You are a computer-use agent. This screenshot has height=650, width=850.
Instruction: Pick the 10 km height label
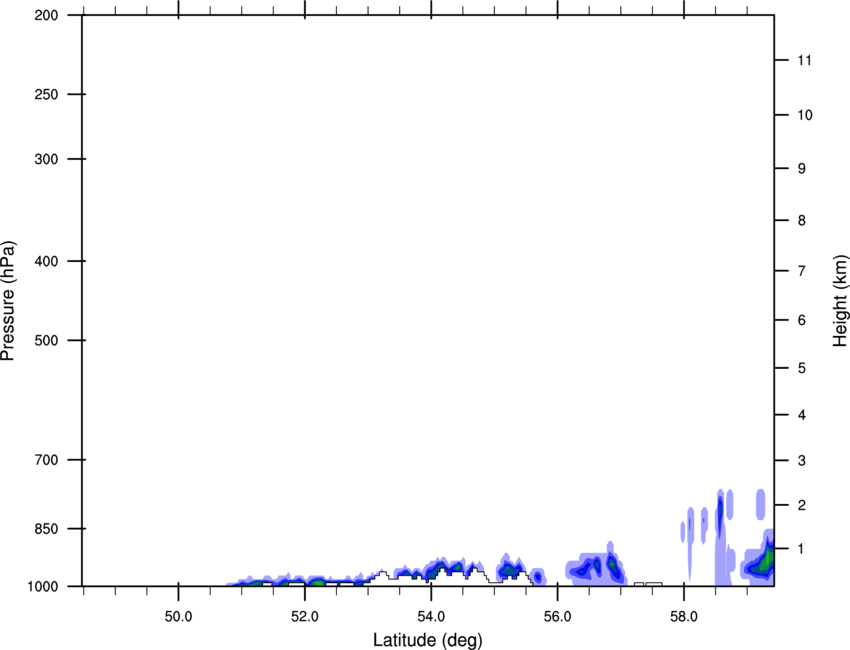click(x=805, y=115)
